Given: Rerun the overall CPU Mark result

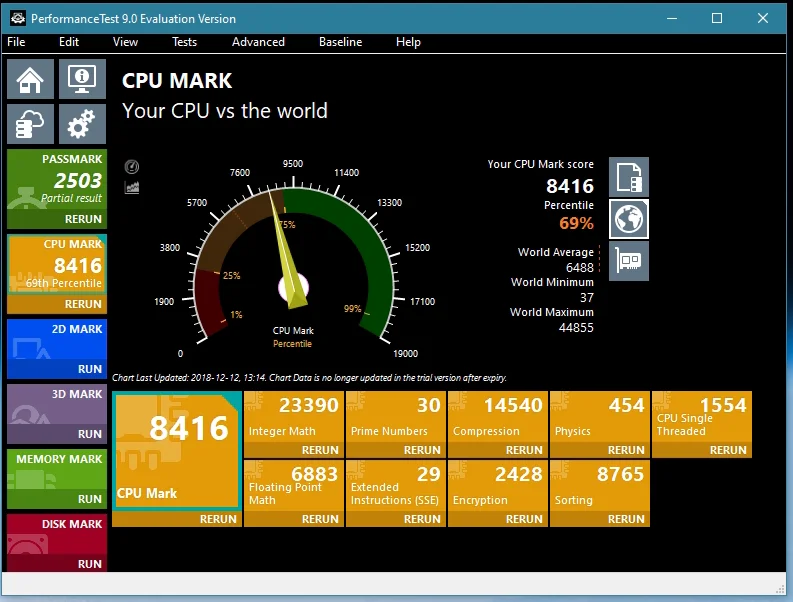Looking at the screenshot, I should [177, 519].
